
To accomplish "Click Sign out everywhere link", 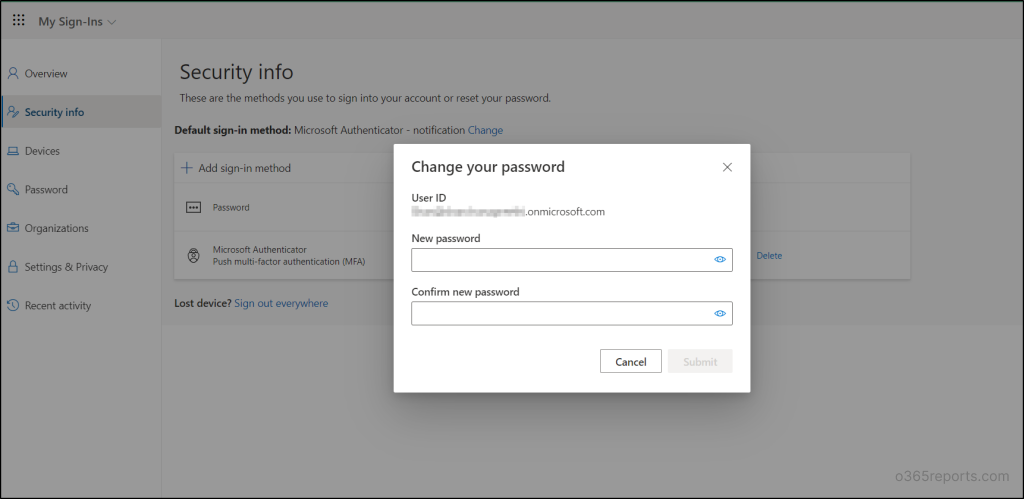I will tap(281, 303).
